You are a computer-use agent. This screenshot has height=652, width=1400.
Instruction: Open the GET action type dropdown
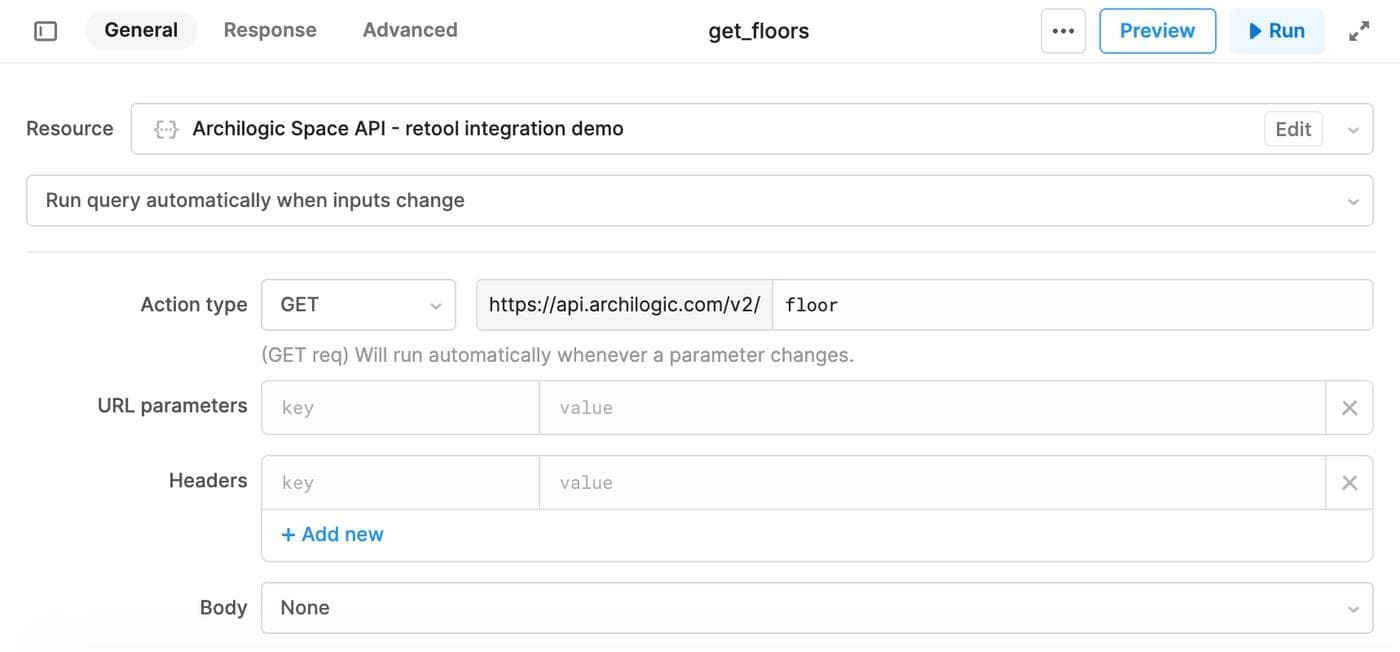point(358,305)
